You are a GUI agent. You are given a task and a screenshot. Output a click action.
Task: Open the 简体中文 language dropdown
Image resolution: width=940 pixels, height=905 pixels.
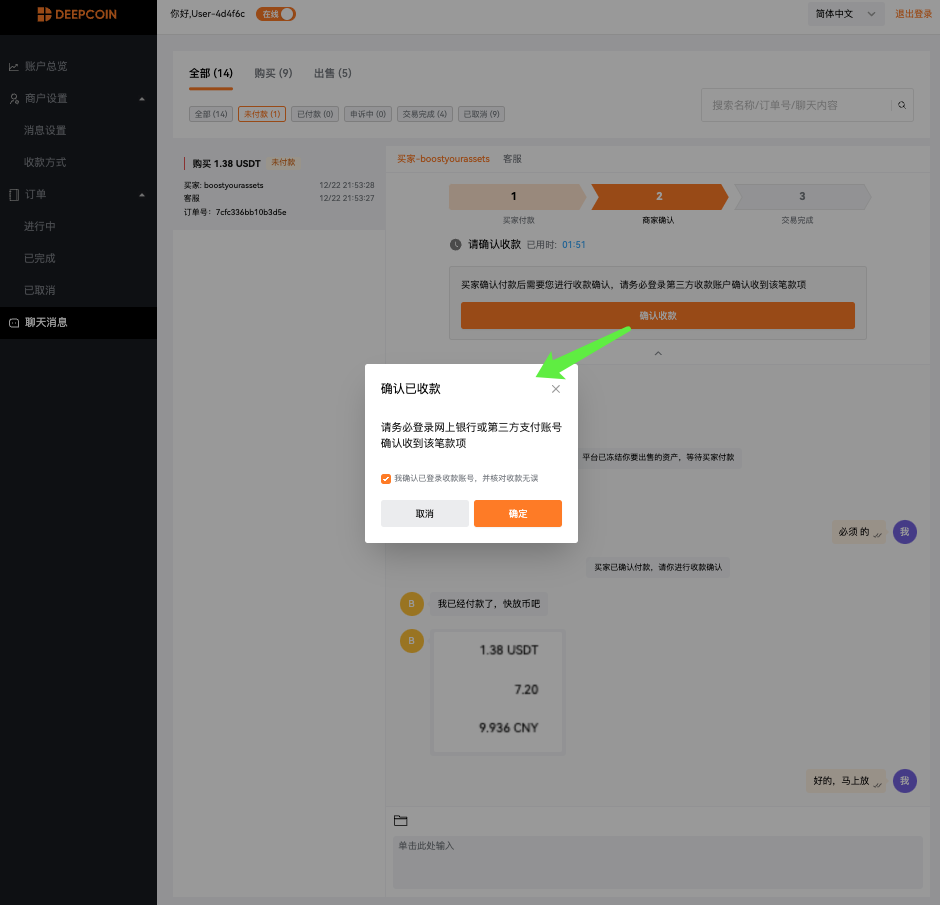click(x=845, y=14)
